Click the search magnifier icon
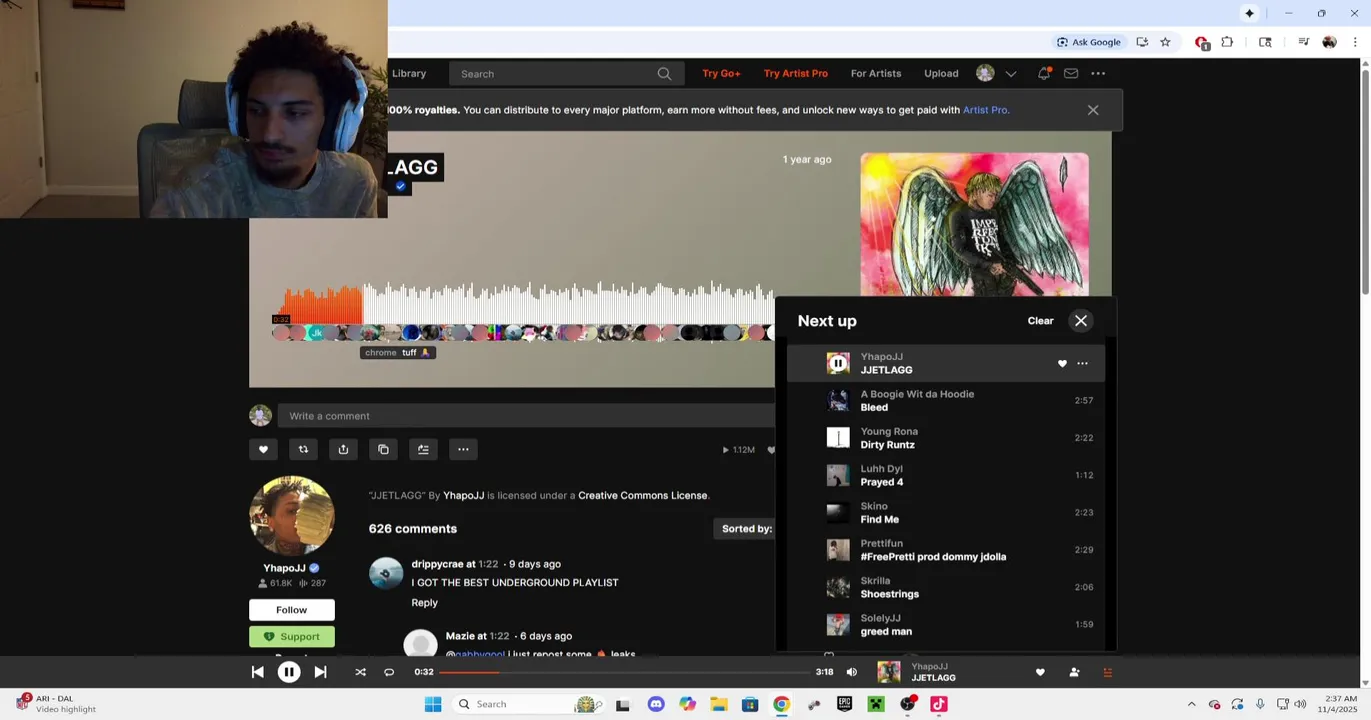The height and width of the screenshot is (720, 1371). coord(664,74)
